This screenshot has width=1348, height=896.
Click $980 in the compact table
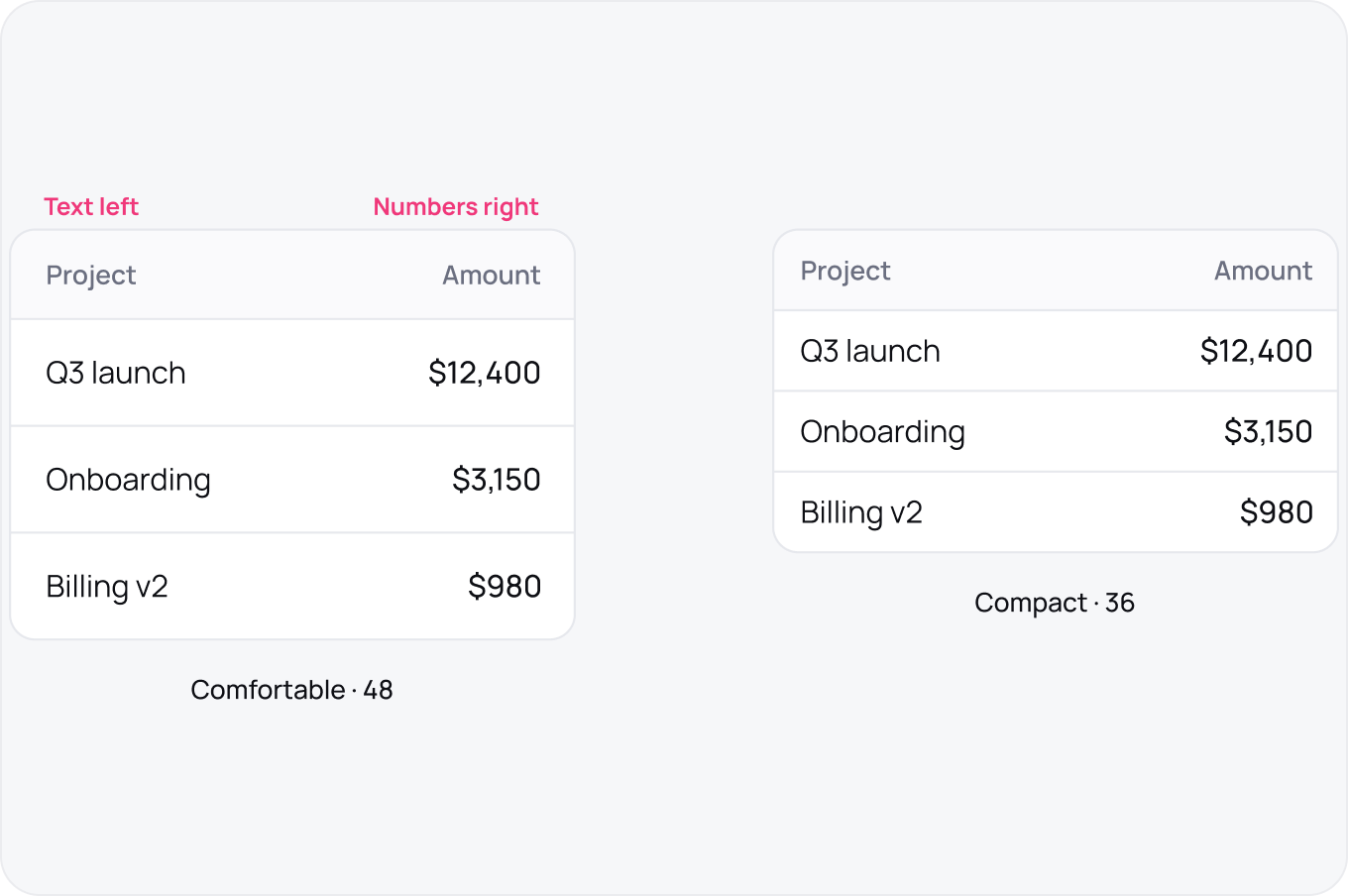point(1277,512)
